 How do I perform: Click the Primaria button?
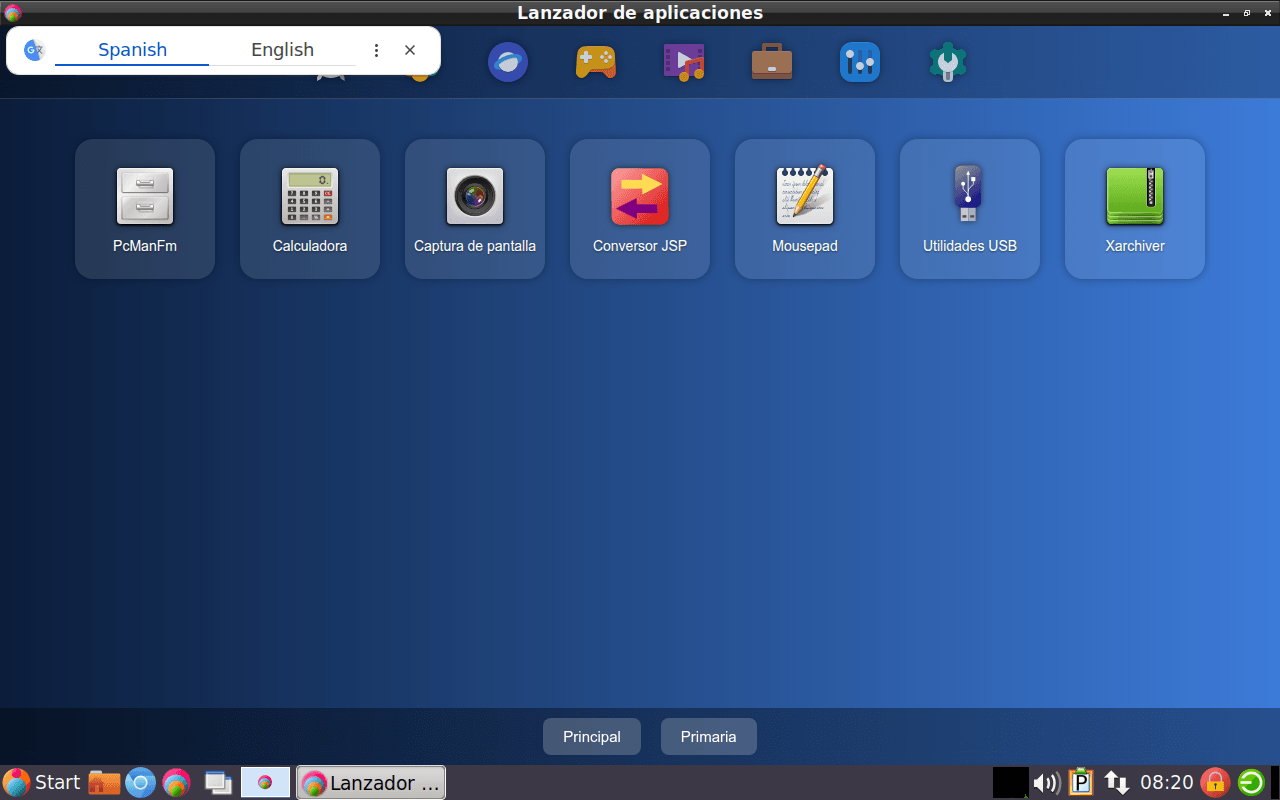708,736
